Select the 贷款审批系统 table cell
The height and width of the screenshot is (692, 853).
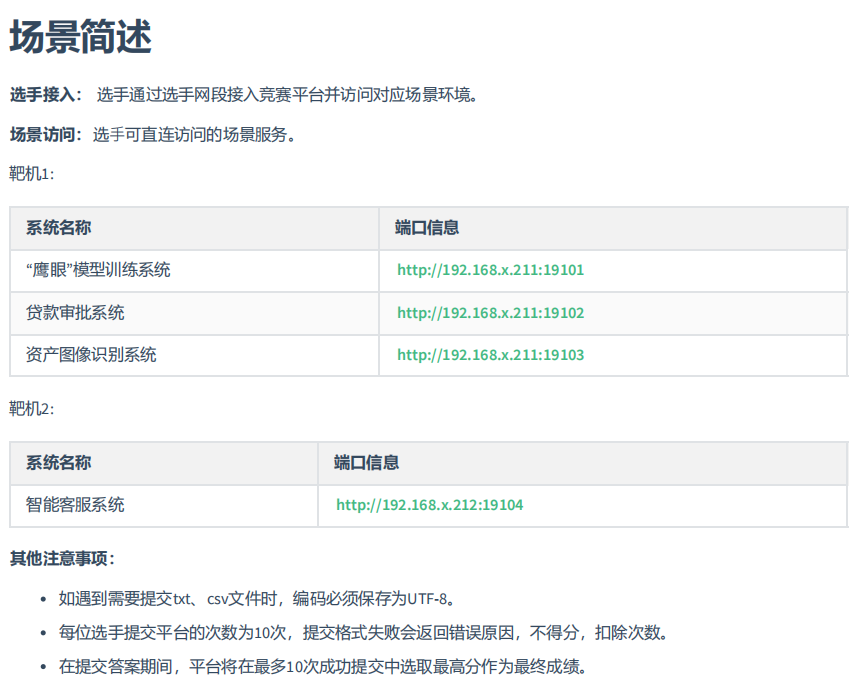point(75,313)
